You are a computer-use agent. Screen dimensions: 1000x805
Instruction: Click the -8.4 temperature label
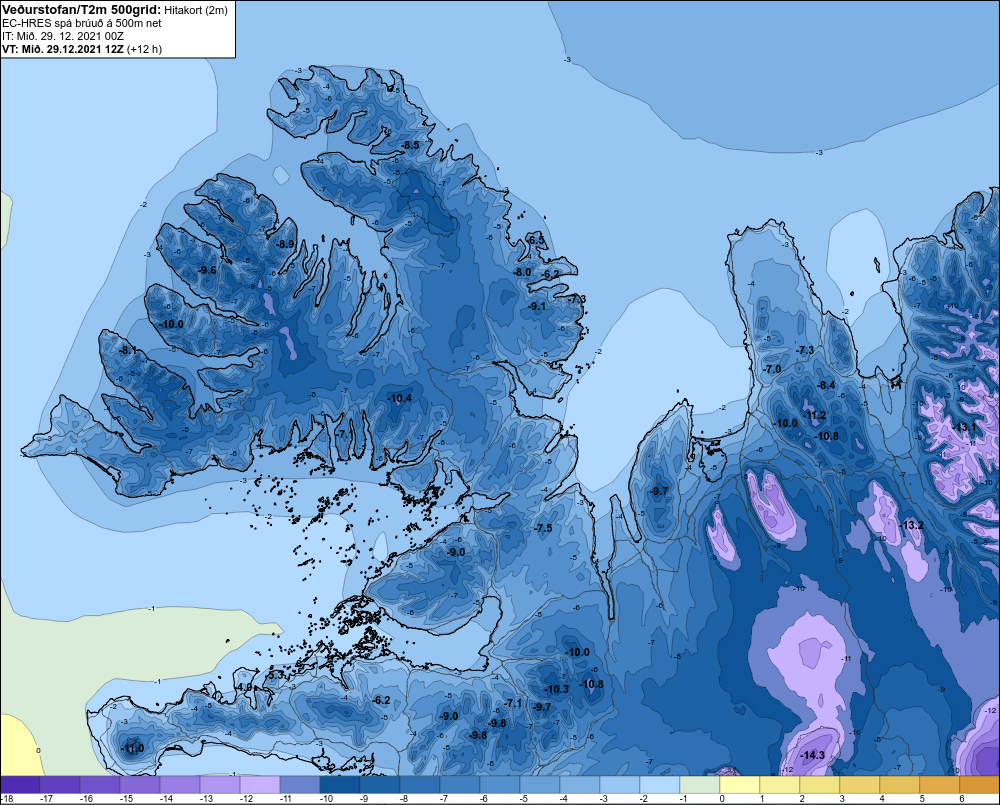coord(826,385)
